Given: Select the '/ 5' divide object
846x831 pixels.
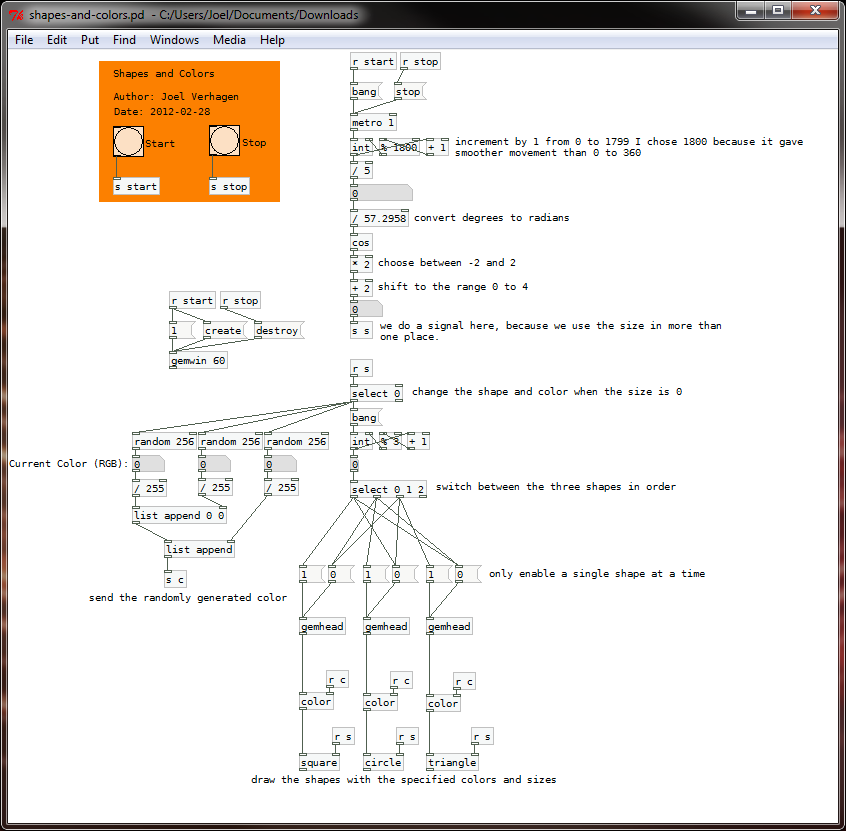Looking at the screenshot, I should point(361,171).
